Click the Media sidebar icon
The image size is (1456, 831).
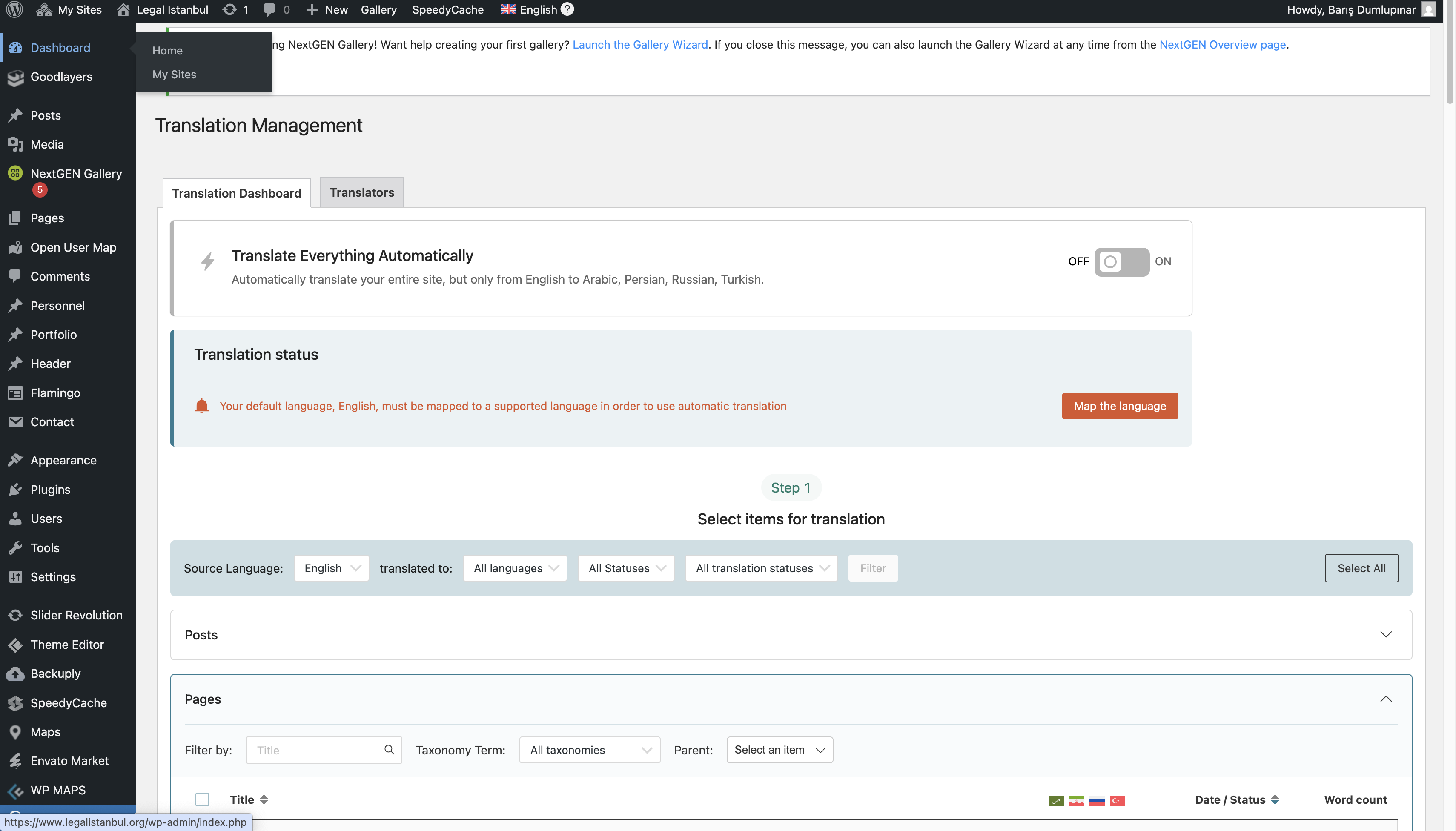click(15, 144)
